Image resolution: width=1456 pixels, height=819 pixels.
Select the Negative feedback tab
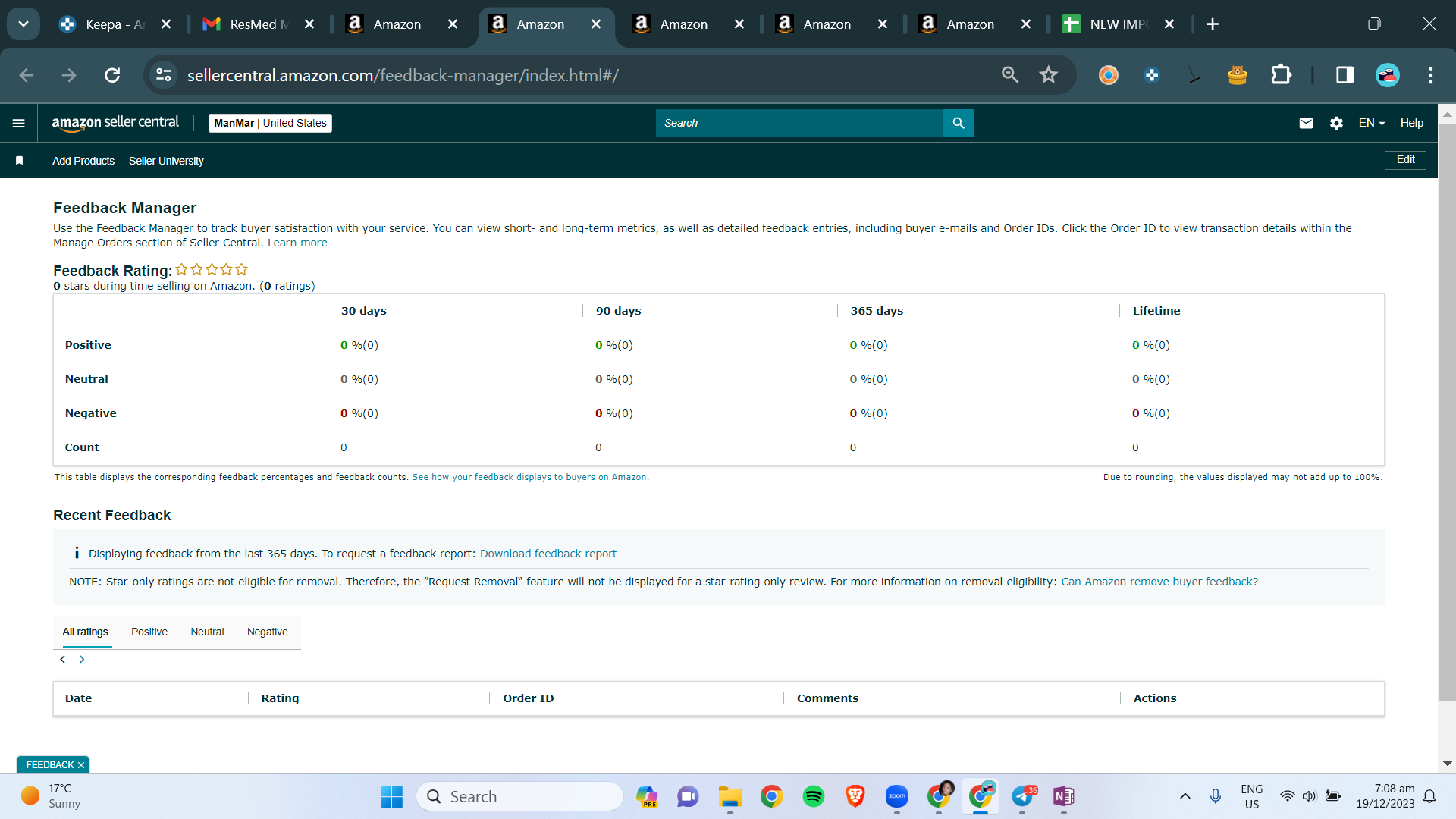click(x=268, y=632)
